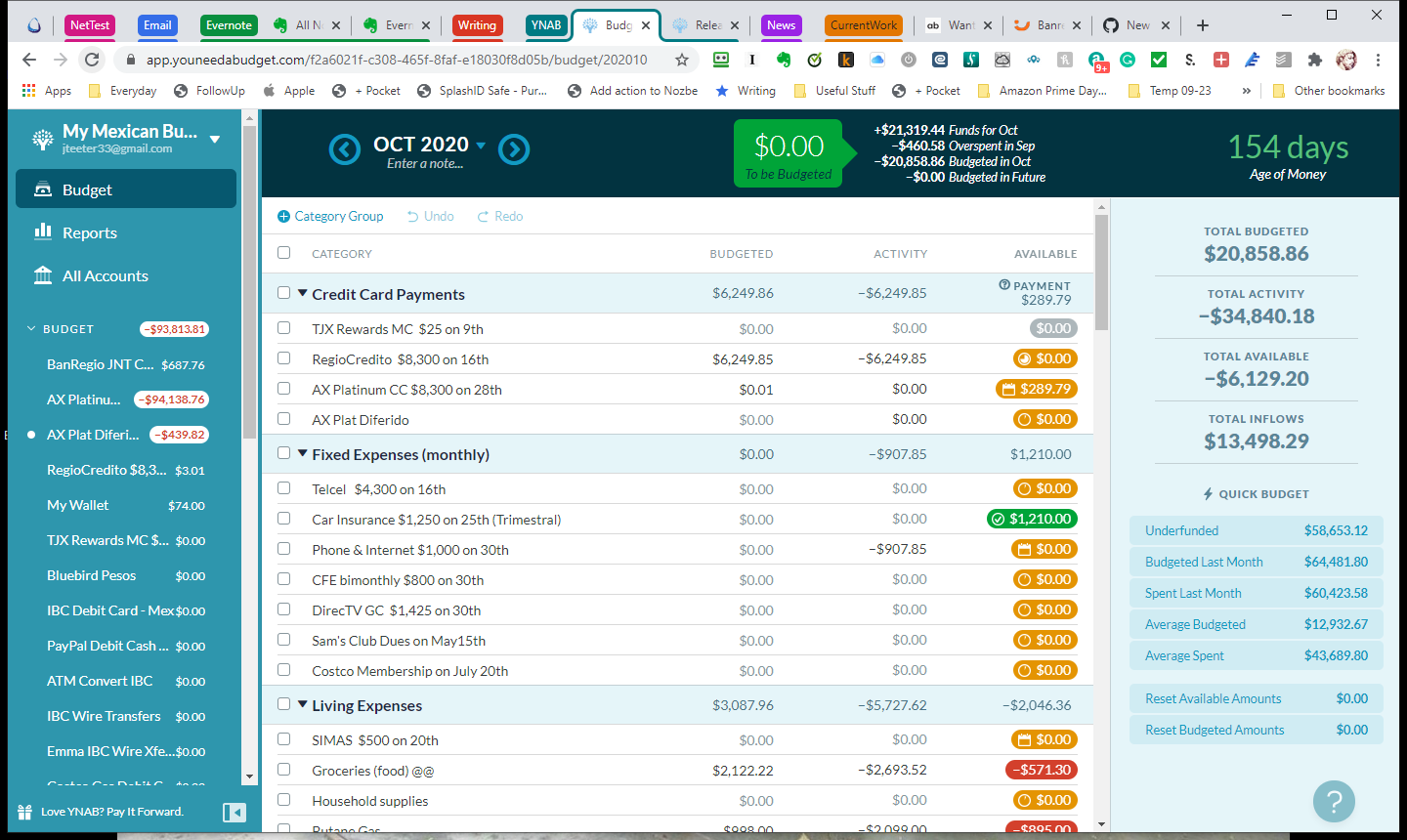Collapse the Fixed Expenses (monthly) group
The height and width of the screenshot is (840, 1407).
click(303, 454)
